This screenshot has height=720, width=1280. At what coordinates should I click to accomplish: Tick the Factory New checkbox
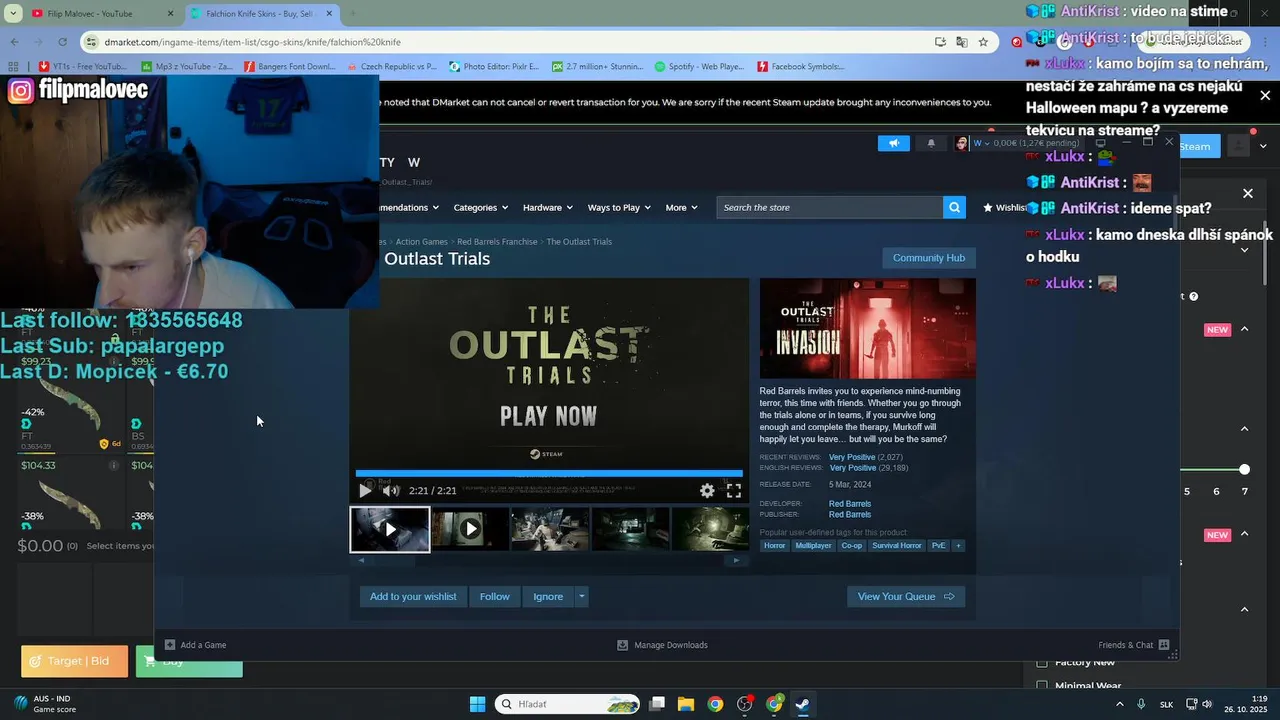(x=1042, y=662)
